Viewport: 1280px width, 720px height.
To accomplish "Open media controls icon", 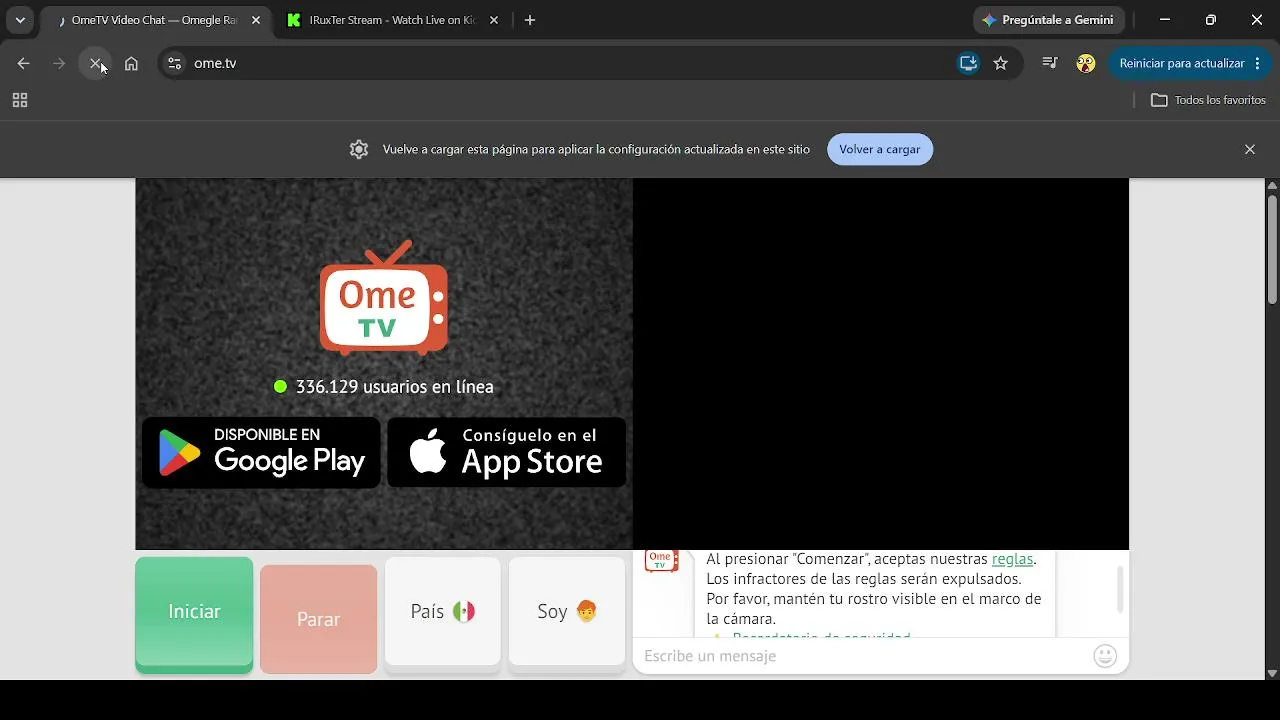I will tap(1049, 63).
